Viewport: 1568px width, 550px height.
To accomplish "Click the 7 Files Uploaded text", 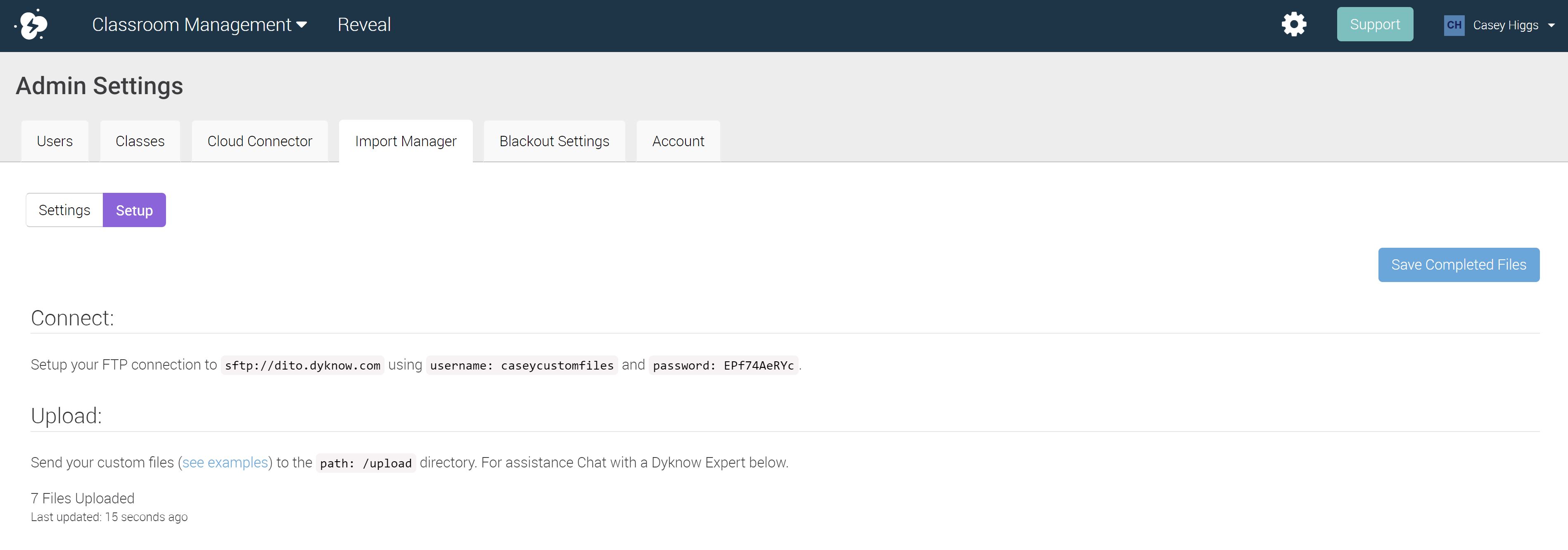I will coord(83,498).
